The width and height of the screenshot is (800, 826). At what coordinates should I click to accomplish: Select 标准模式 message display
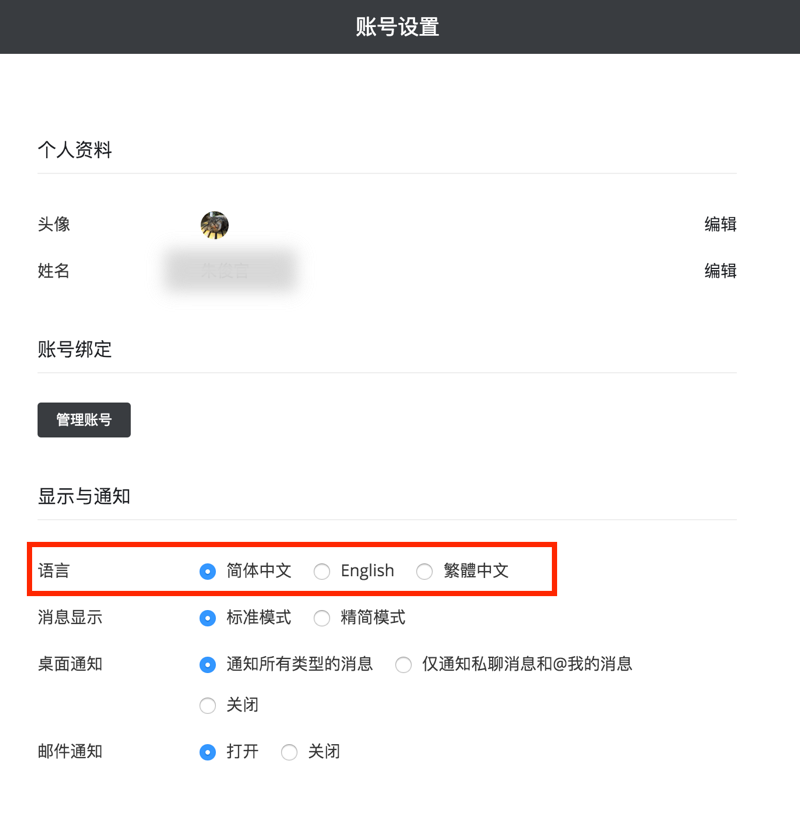[208, 618]
